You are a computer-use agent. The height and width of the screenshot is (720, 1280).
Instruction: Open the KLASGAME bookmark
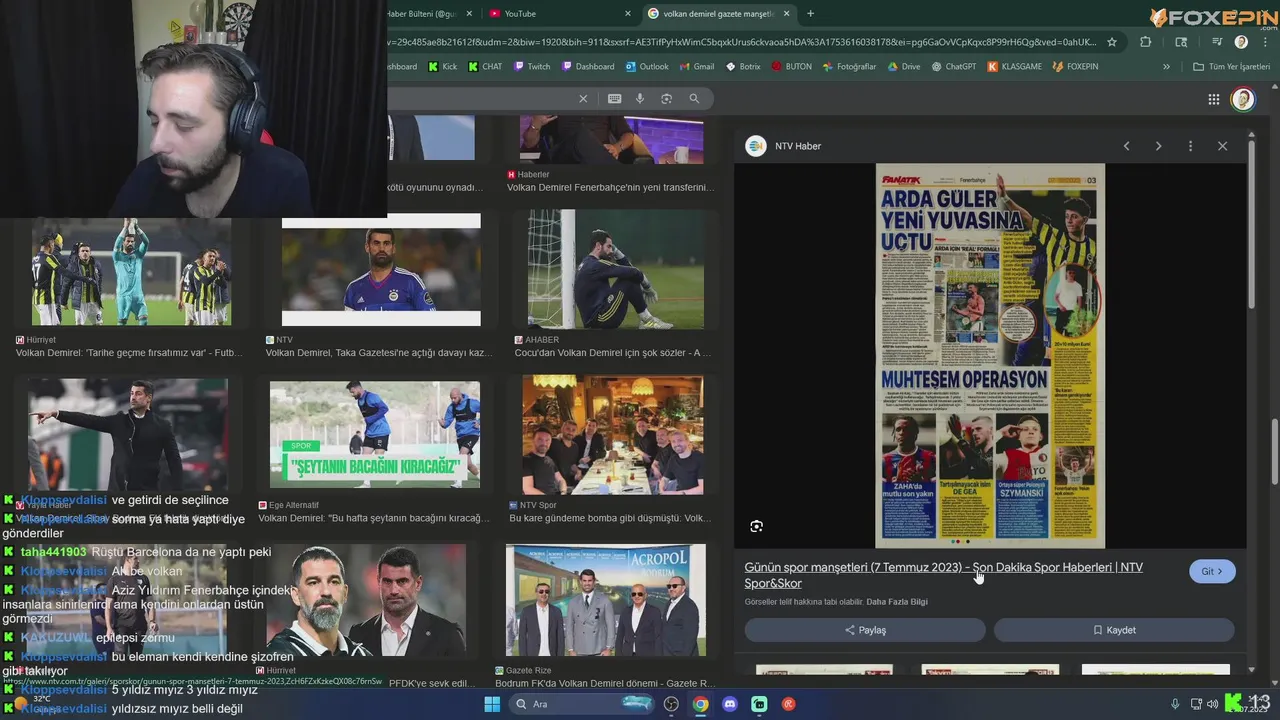click(1014, 67)
